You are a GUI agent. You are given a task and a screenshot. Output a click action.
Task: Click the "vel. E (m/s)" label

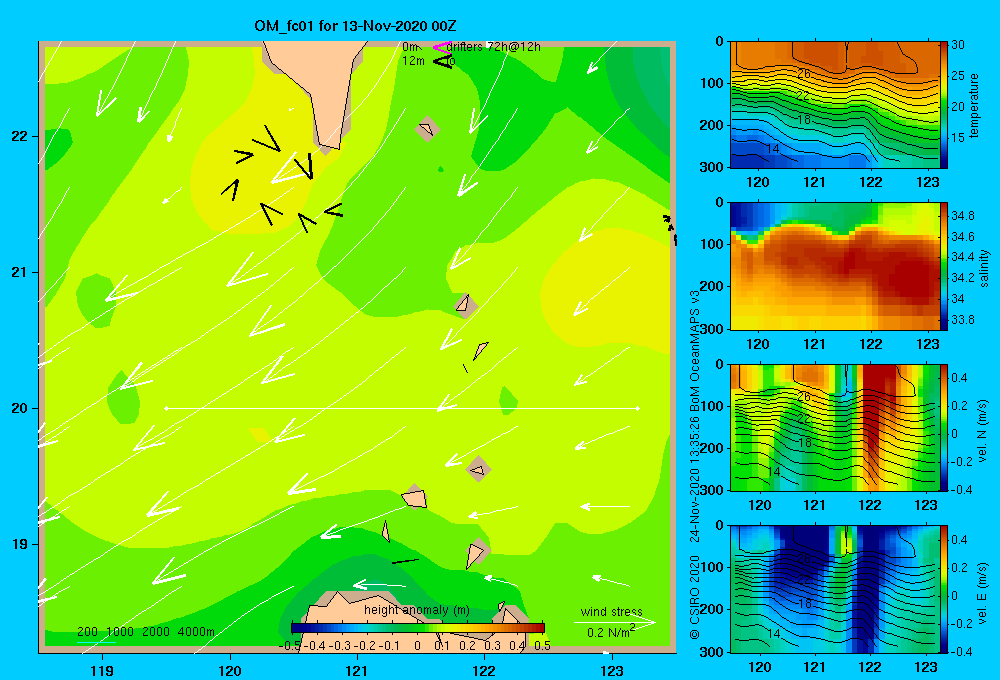pyautogui.click(x=983, y=593)
